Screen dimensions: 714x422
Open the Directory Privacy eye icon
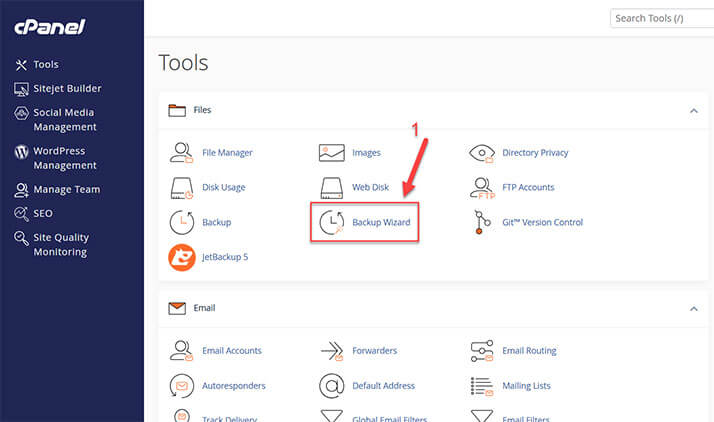click(483, 153)
